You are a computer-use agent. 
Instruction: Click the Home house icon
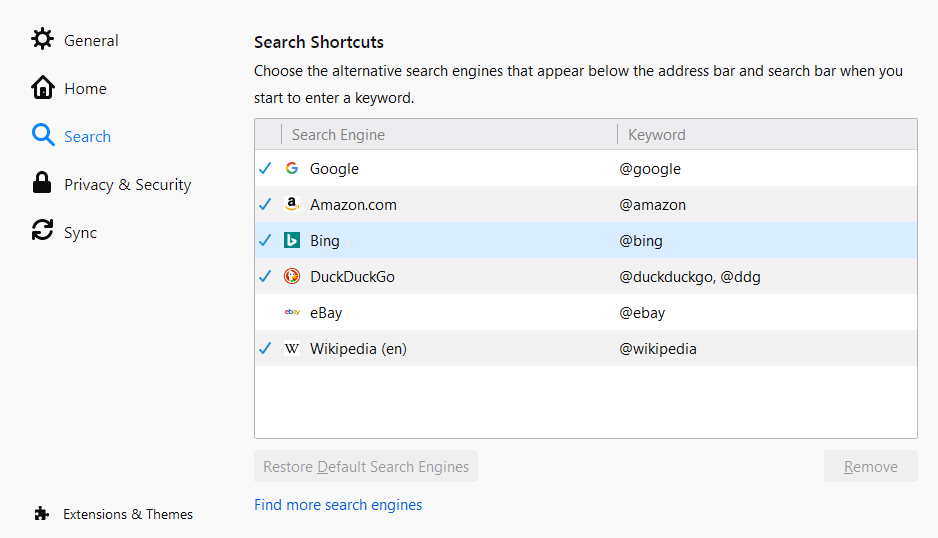point(42,87)
